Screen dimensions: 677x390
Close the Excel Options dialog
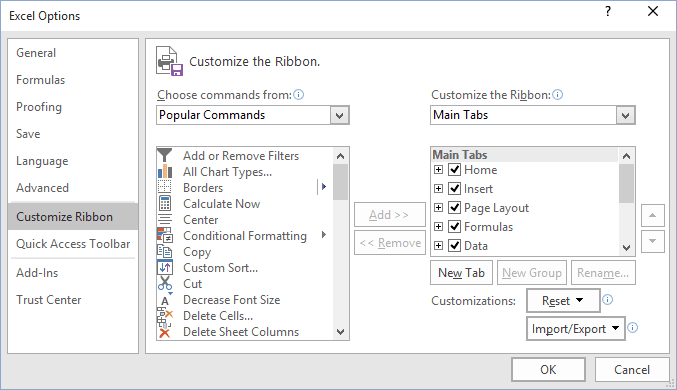click(x=653, y=11)
